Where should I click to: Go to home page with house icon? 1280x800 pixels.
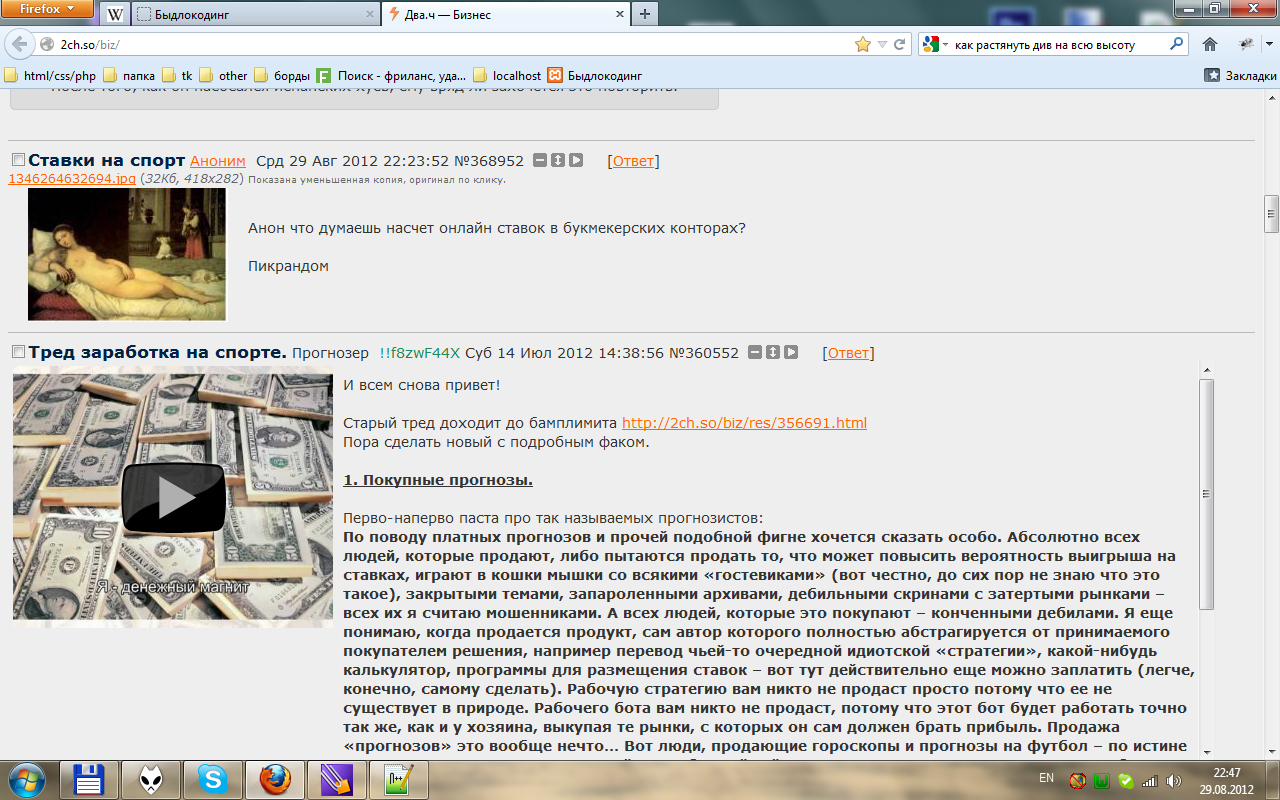pyautogui.click(x=1210, y=44)
